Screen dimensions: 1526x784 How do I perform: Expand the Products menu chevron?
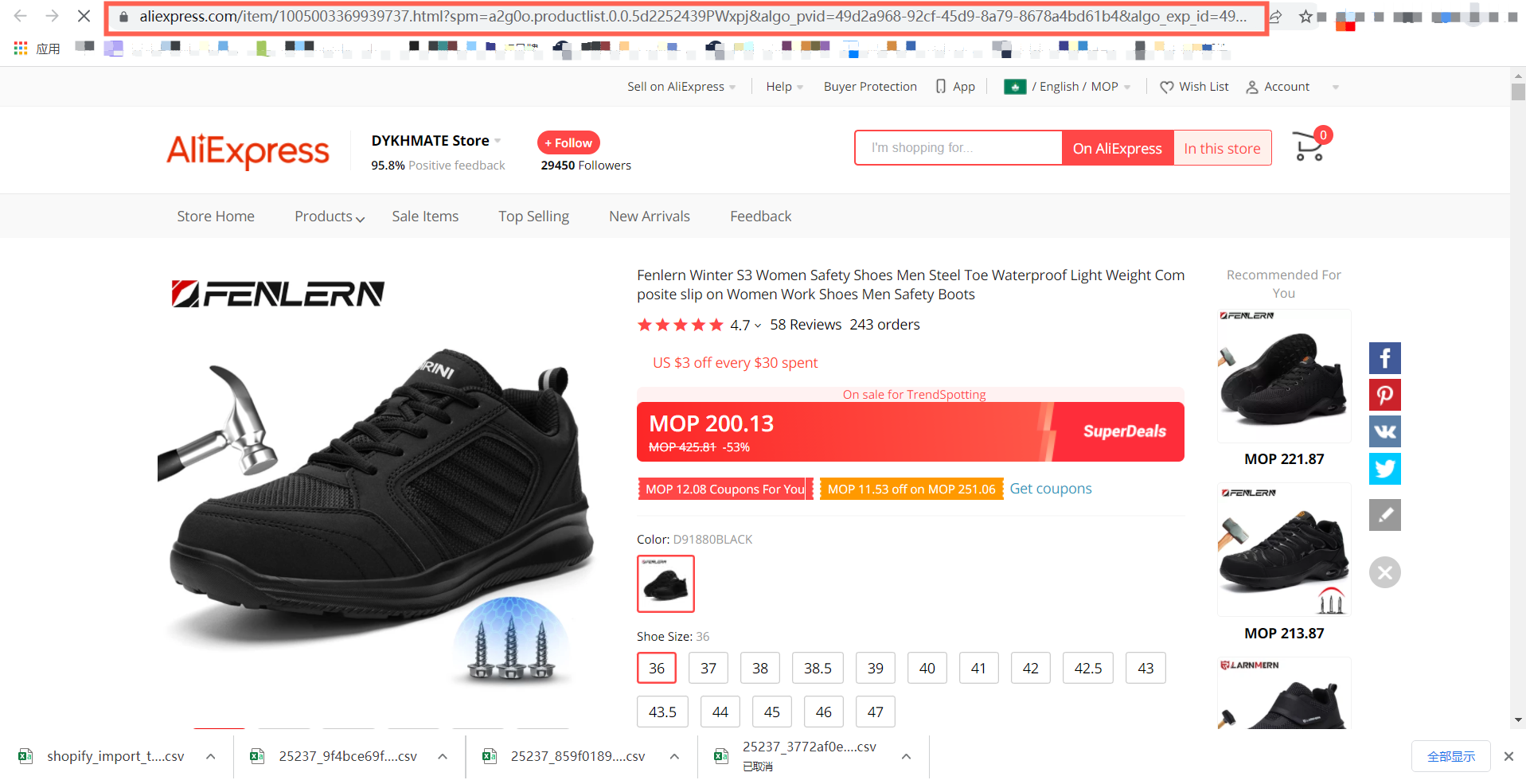361,218
